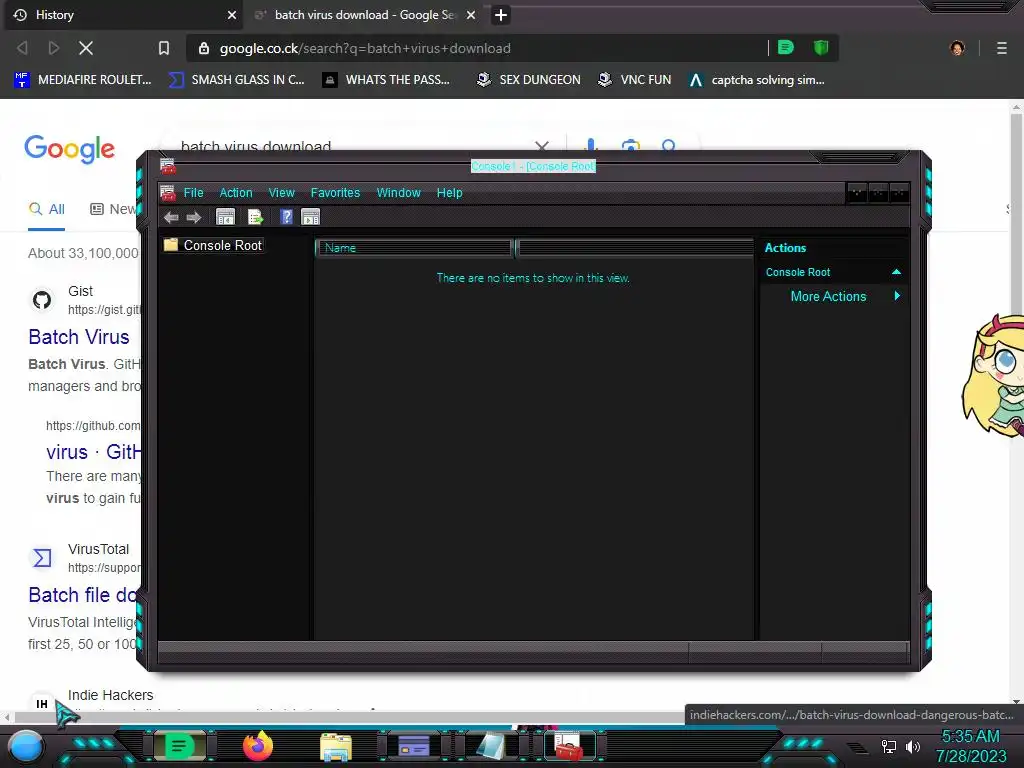Open a new browser tab

click(x=501, y=15)
